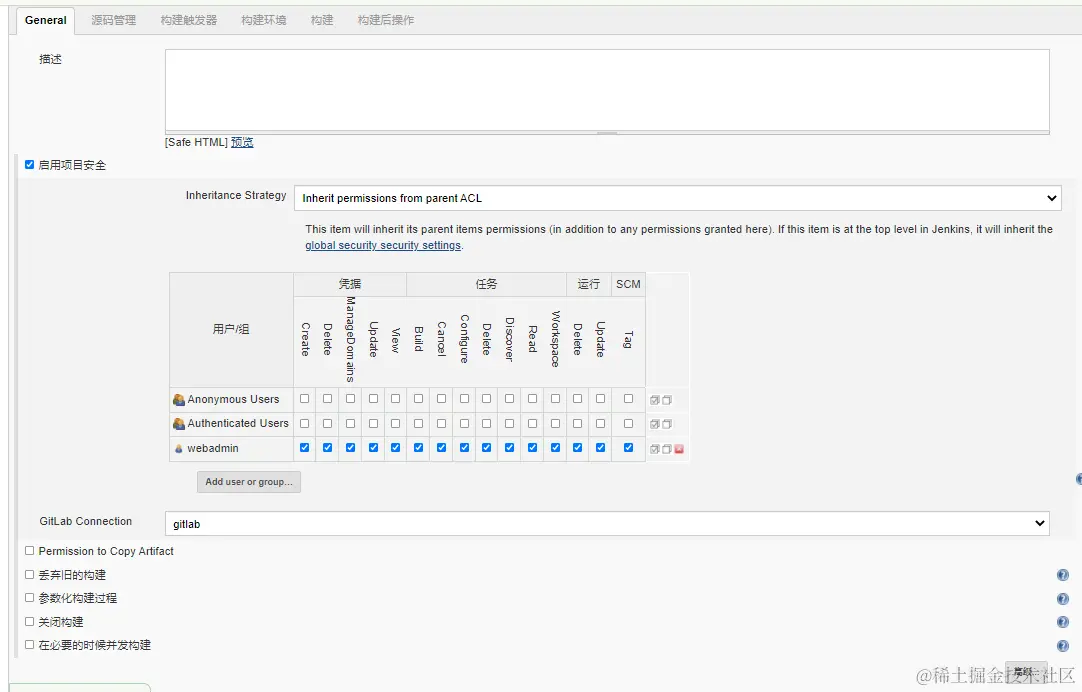The width and height of the screenshot is (1082, 692).
Task: Open help icon for 关闭构建
Action: 1063,622
